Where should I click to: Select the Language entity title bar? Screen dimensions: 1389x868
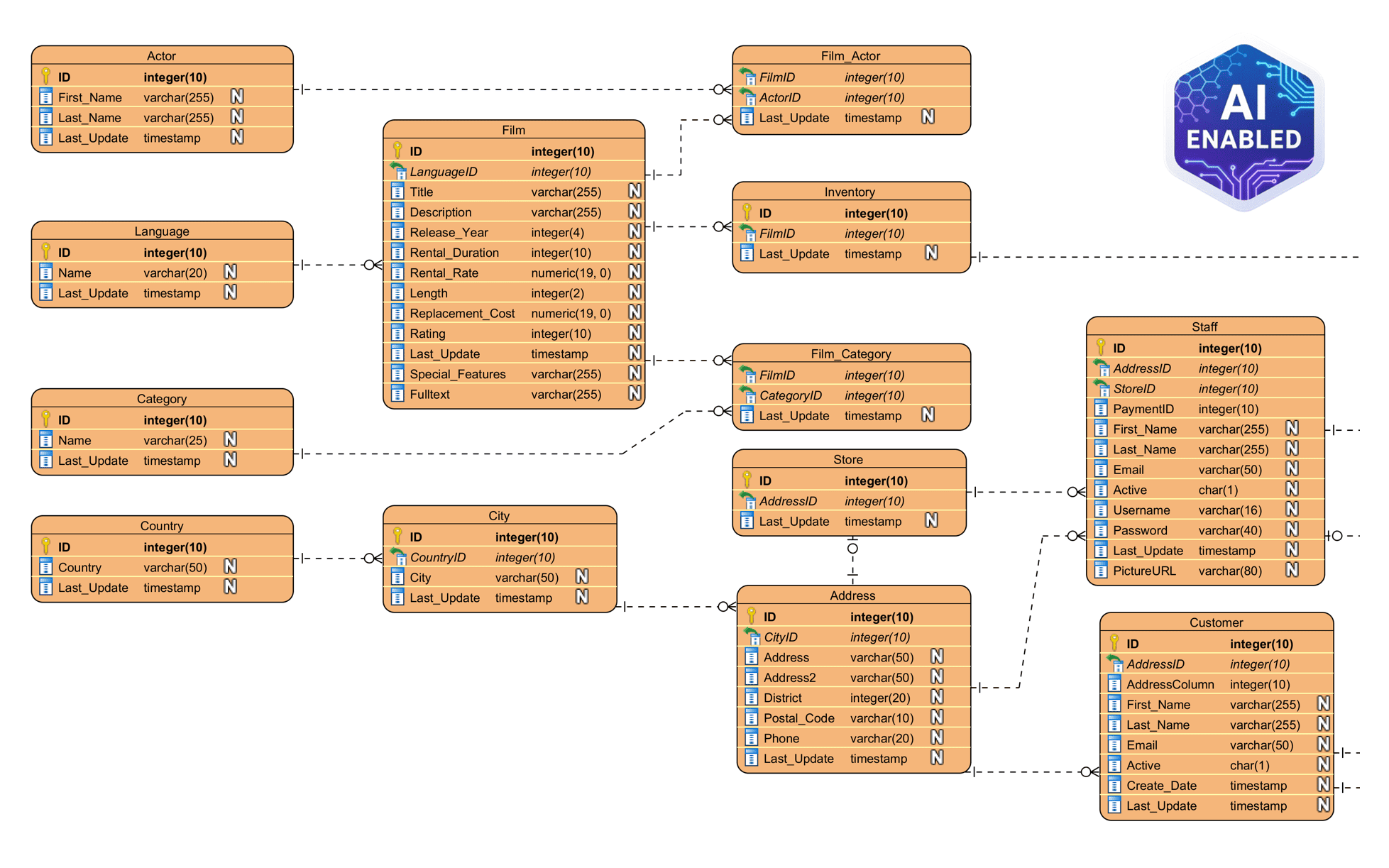click(162, 231)
